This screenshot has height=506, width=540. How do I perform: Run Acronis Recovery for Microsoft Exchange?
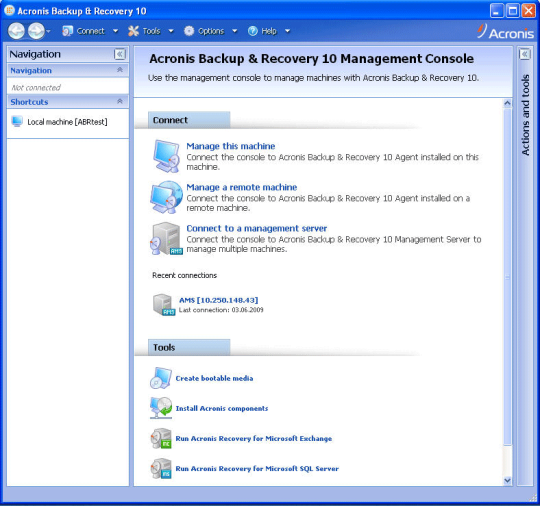(254, 438)
